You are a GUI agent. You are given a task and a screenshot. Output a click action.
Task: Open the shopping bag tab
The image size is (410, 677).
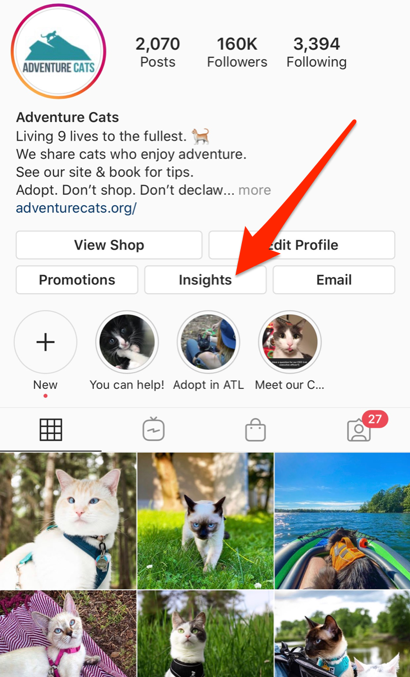[x=255, y=430]
